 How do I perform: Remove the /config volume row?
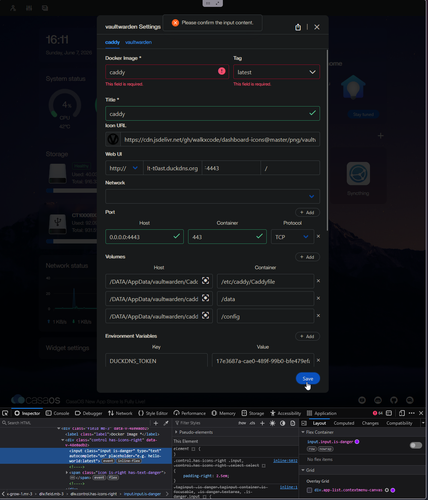click(318, 316)
